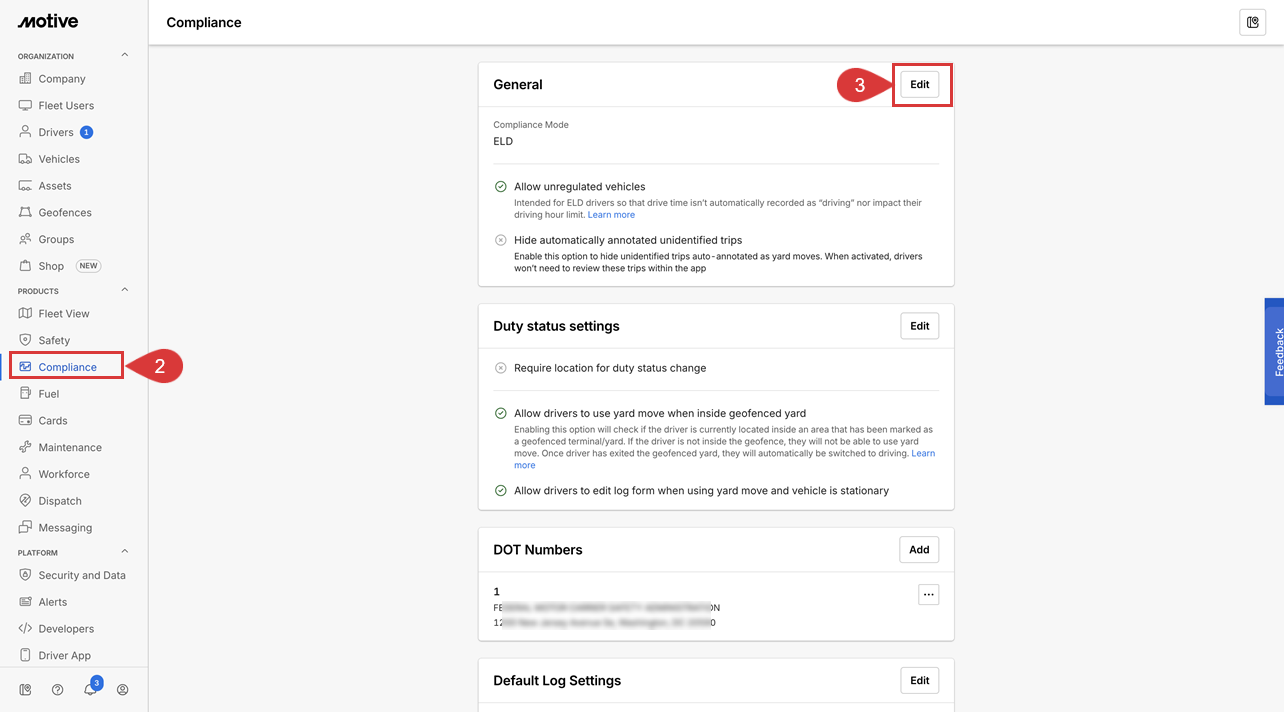This screenshot has width=1284, height=712.
Task: Click the notifications bell icon
Action: click(90, 689)
